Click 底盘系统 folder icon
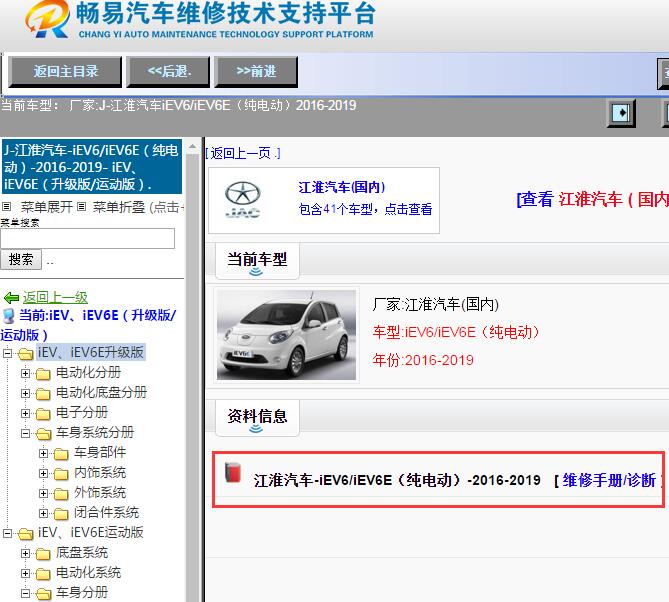Viewport: 669px width, 602px height. click(x=43, y=554)
